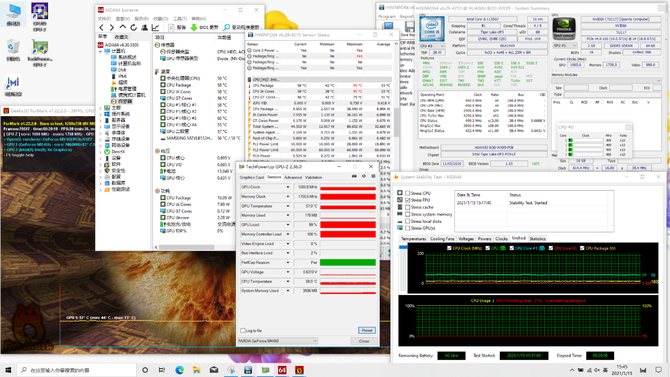Click the user icon in AIDA64 toolbar
Image resolution: width=670 pixels, height=377 pixels.
144,27
